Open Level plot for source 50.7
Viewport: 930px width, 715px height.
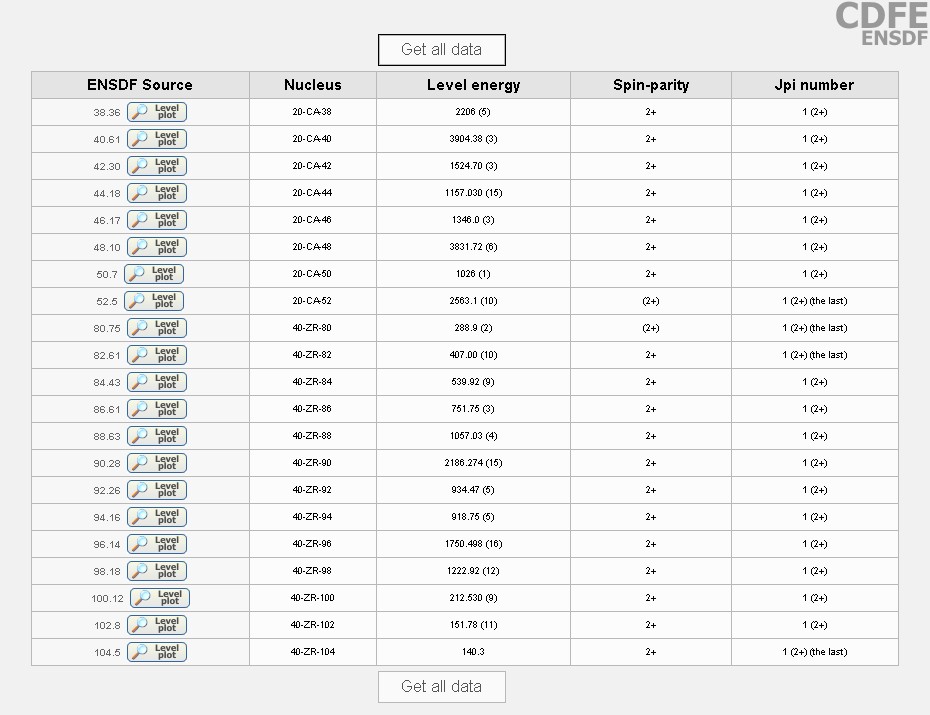click(x=154, y=274)
